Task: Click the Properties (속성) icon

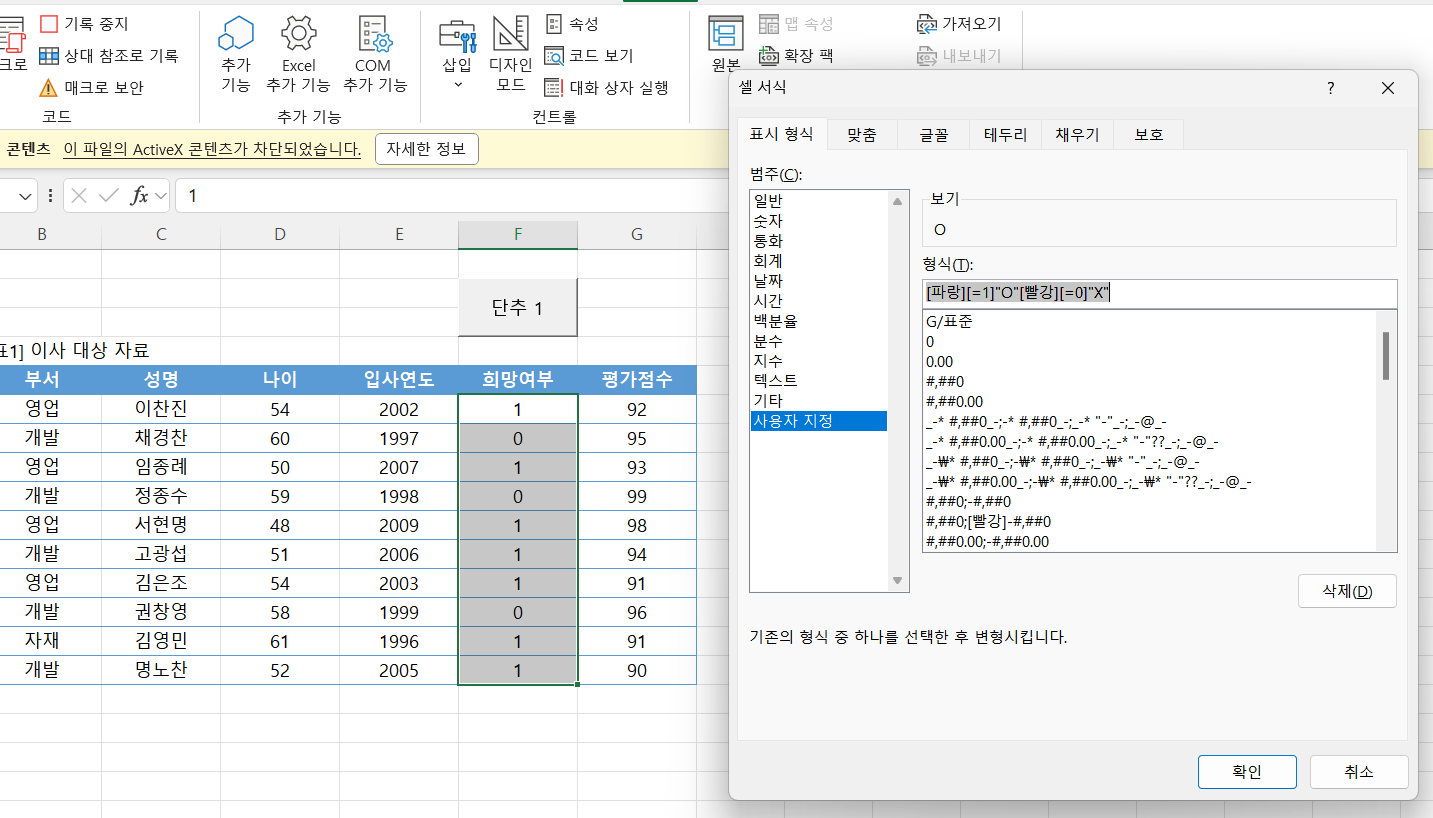Action: tap(555, 24)
